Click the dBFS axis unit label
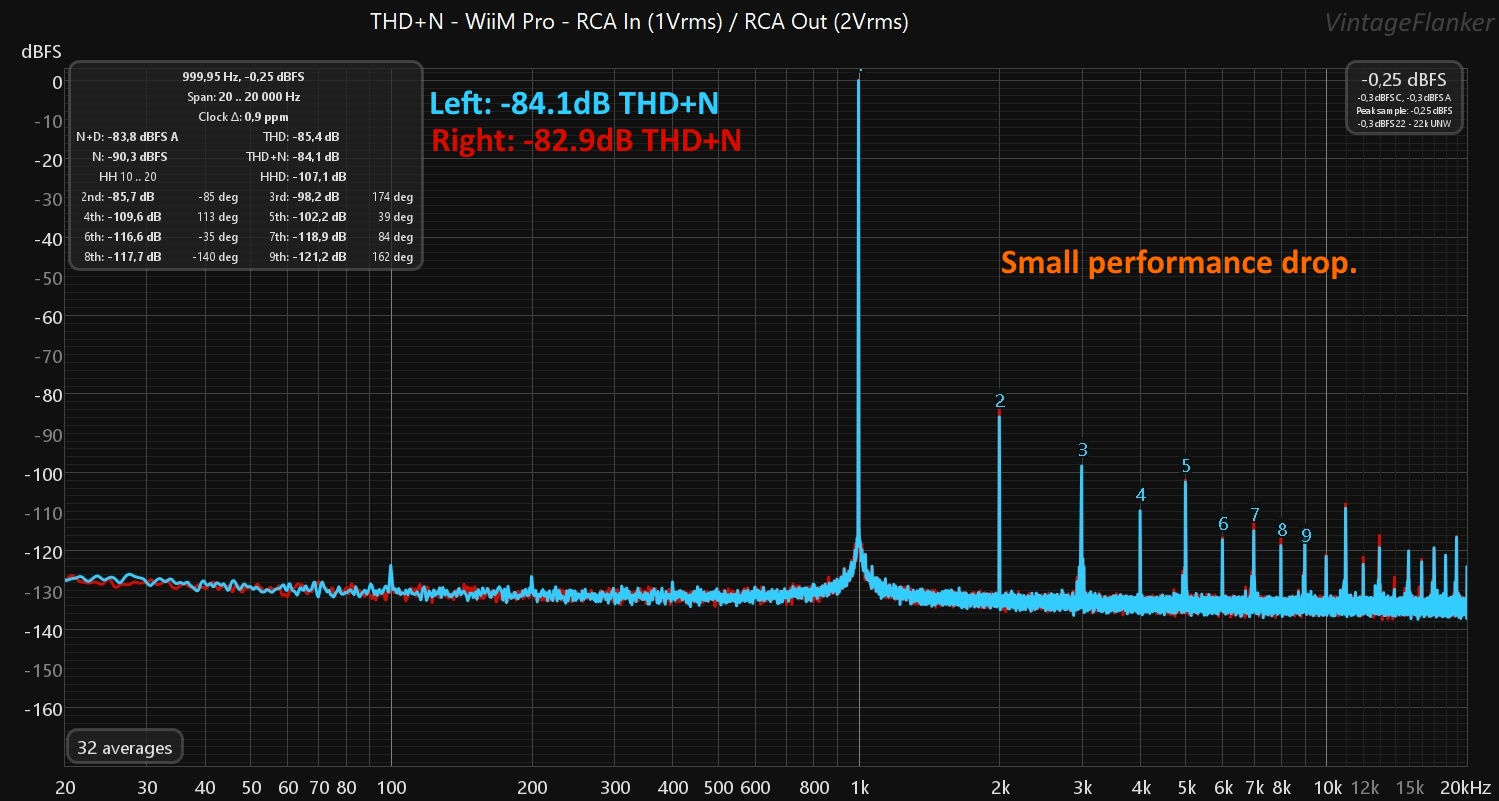The width and height of the screenshot is (1499, 801). point(41,50)
